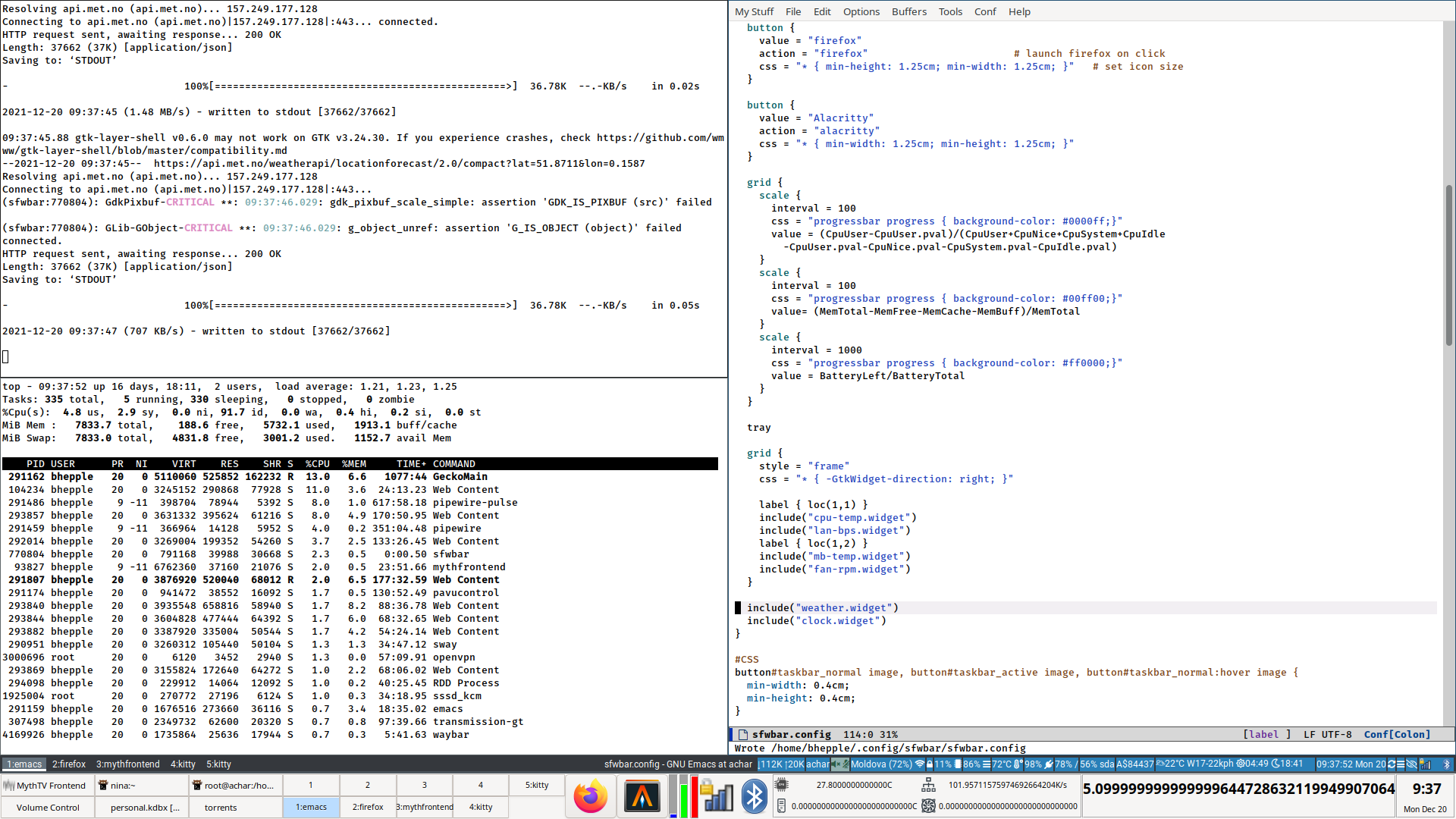Screen dimensions: 1456x819
Task: Activate the nina:~ taskbar button
Action: coord(142,785)
